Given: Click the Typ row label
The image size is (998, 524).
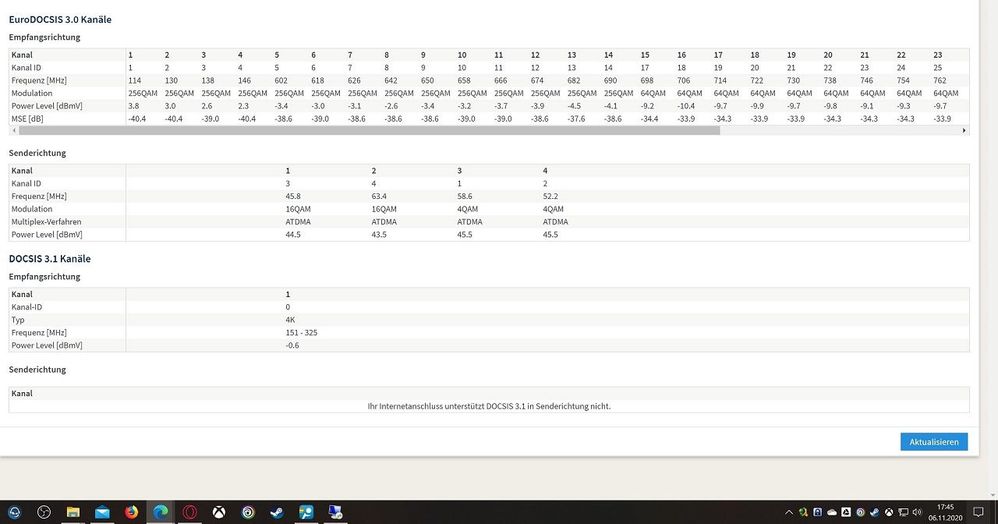Looking at the screenshot, I should (17, 320).
